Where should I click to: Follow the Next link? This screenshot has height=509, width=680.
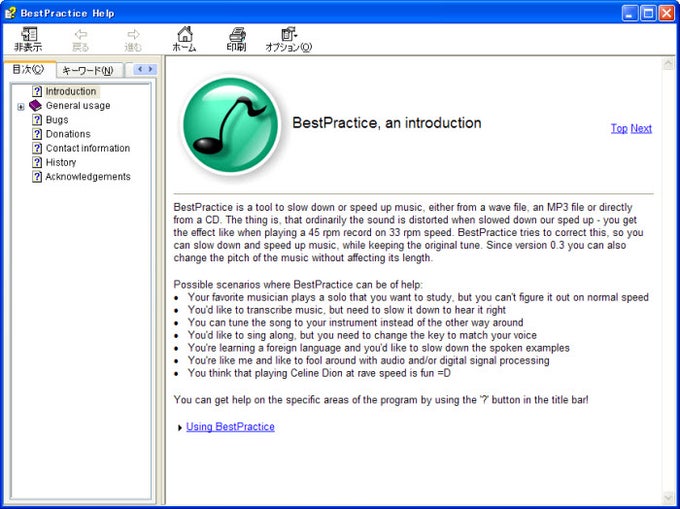click(641, 128)
